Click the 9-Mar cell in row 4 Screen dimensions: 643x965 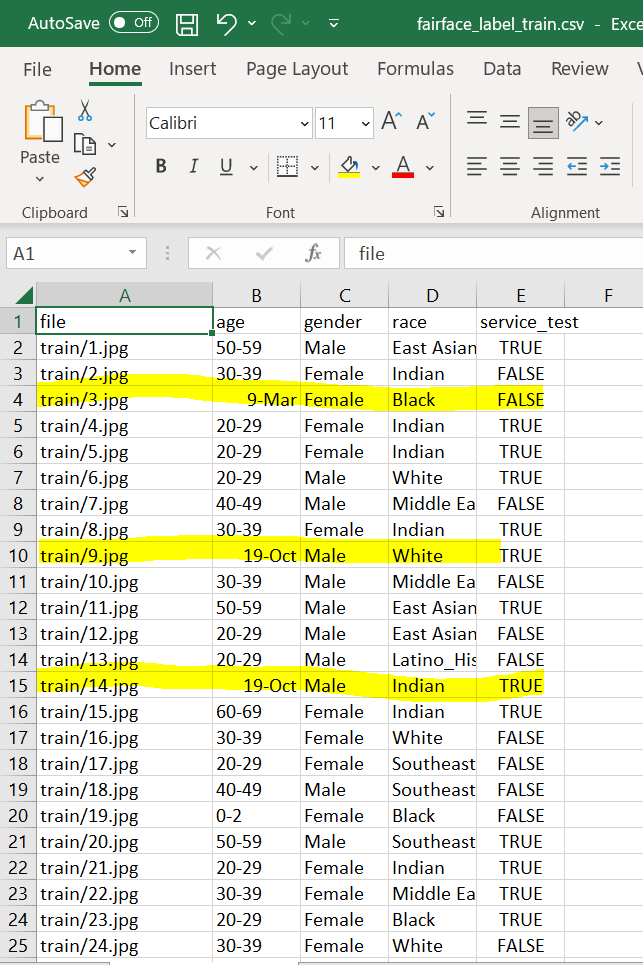[x=257, y=400]
